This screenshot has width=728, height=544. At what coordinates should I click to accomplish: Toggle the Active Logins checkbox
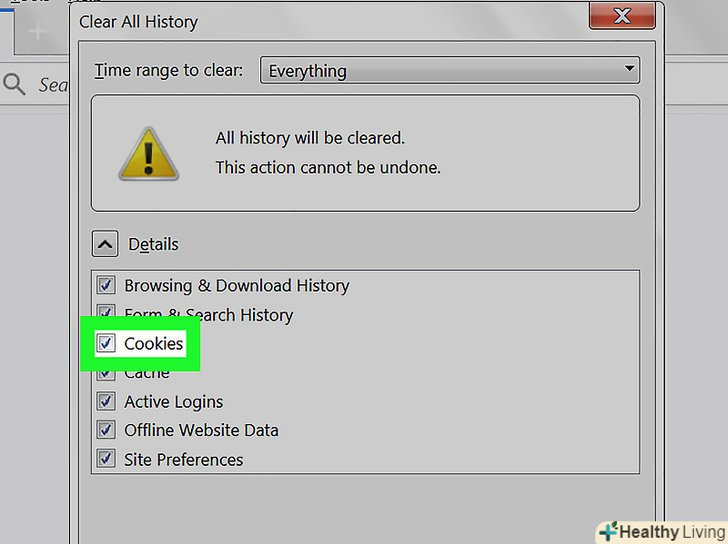coord(106,401)
